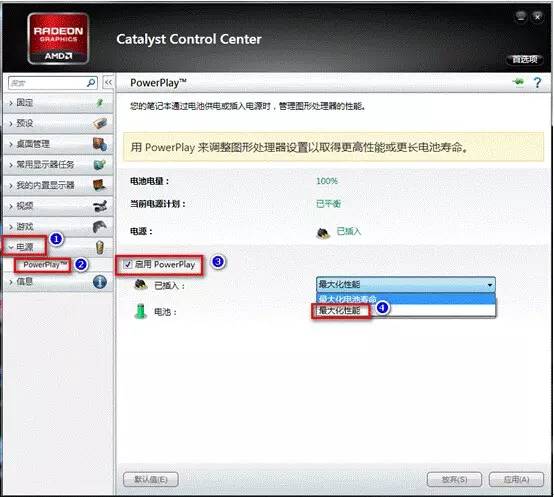Click the 100% battery level value
554x497 pixels.
(x=327, y=181)
